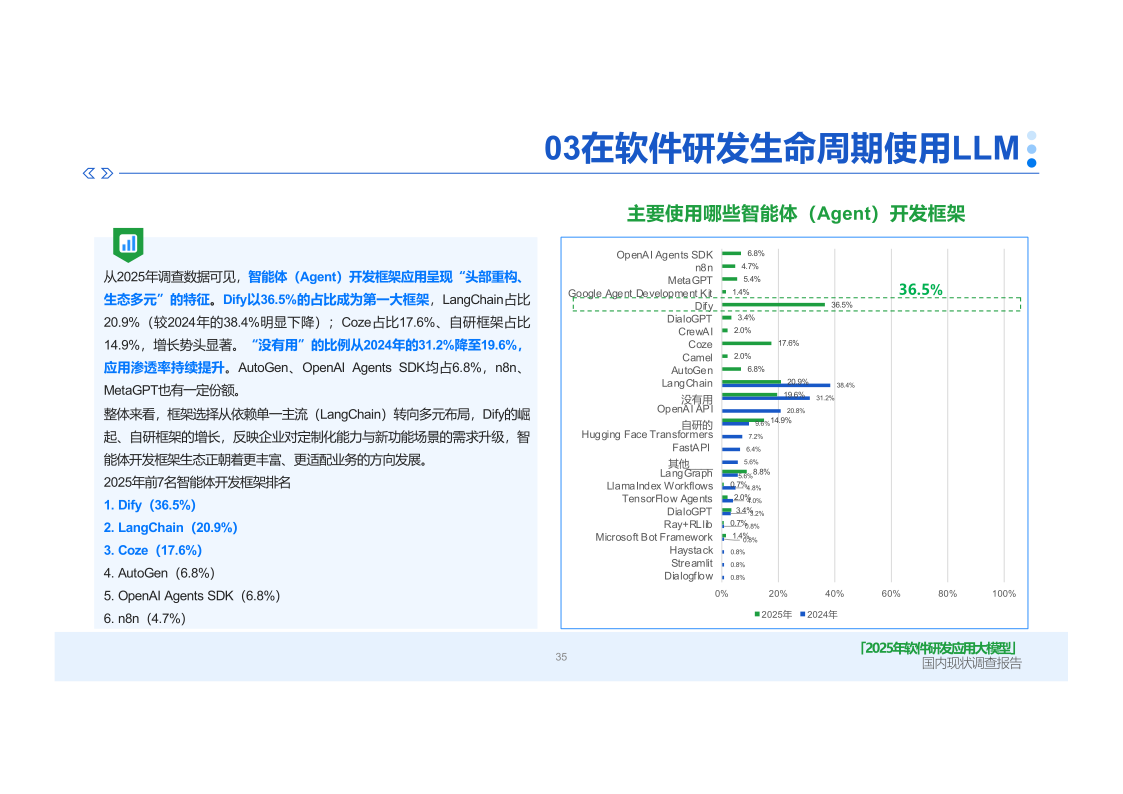Click the 2024年 legend label text
The image size is (1123, 794).
pos(822,614)
